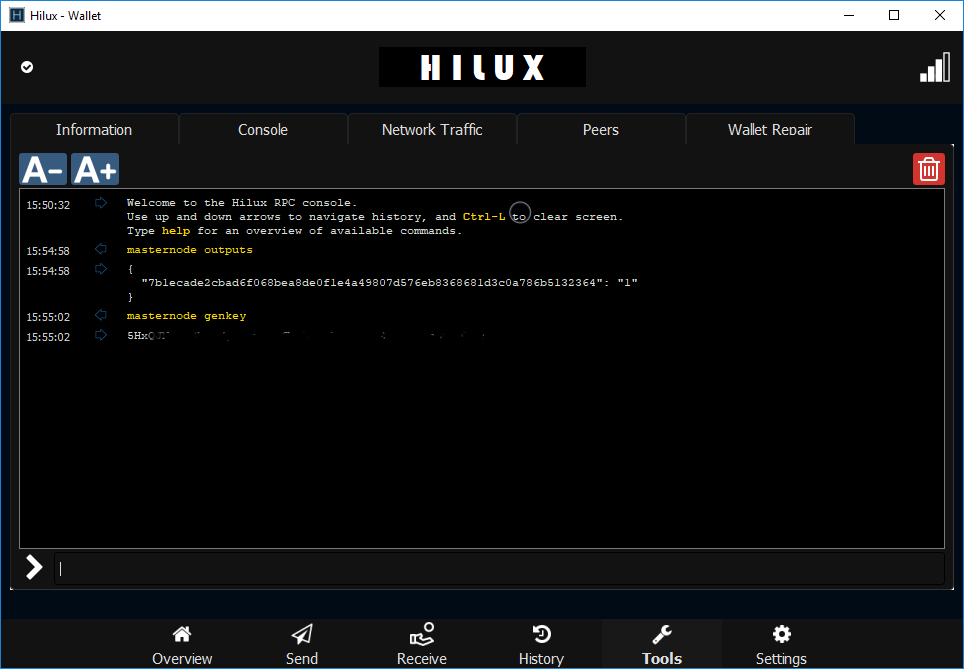
Task: Click the command arrow beside 'masternode genkey'
Action: (101, 315)
